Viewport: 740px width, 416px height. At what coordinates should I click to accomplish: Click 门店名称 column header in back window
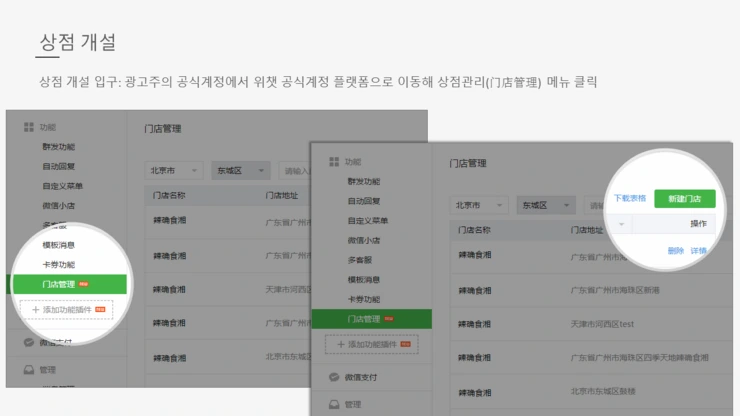(169, 195)
